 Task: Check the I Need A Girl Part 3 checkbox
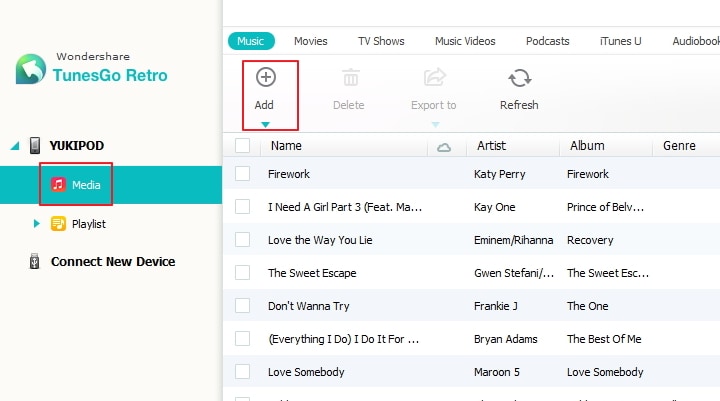242,207
